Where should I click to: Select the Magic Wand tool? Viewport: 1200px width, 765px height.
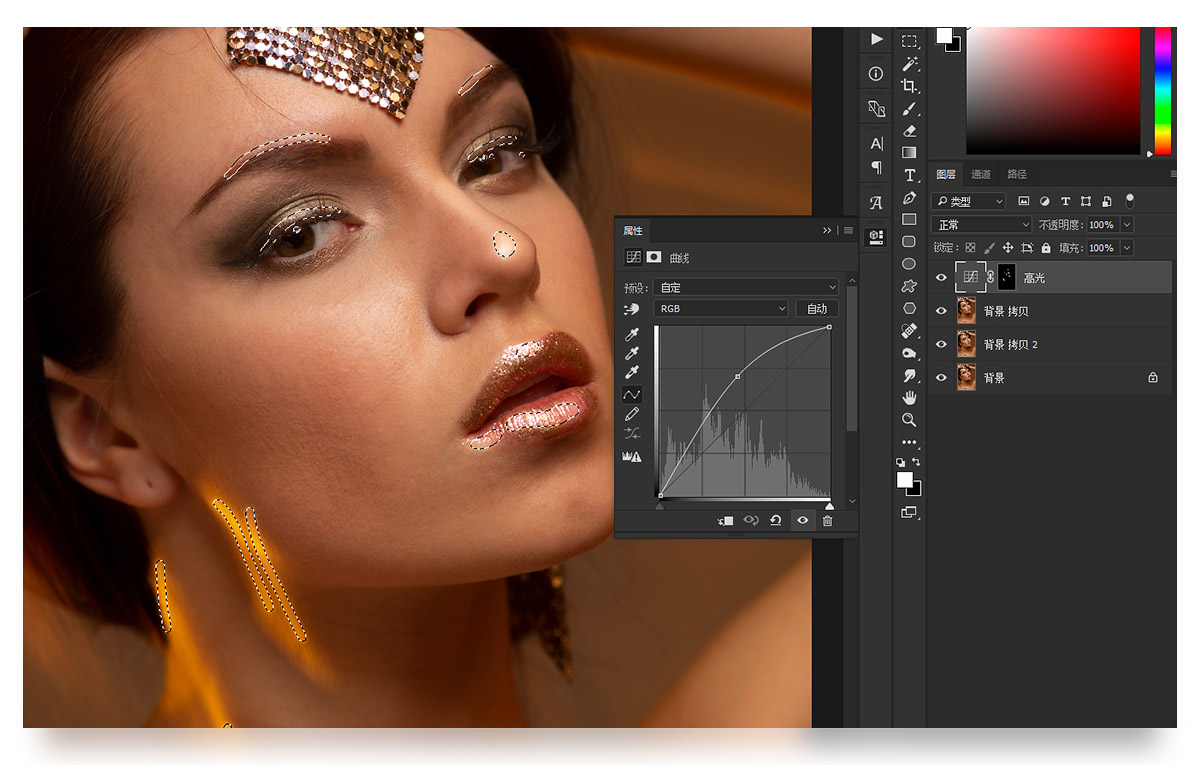[x=909, y=64]
